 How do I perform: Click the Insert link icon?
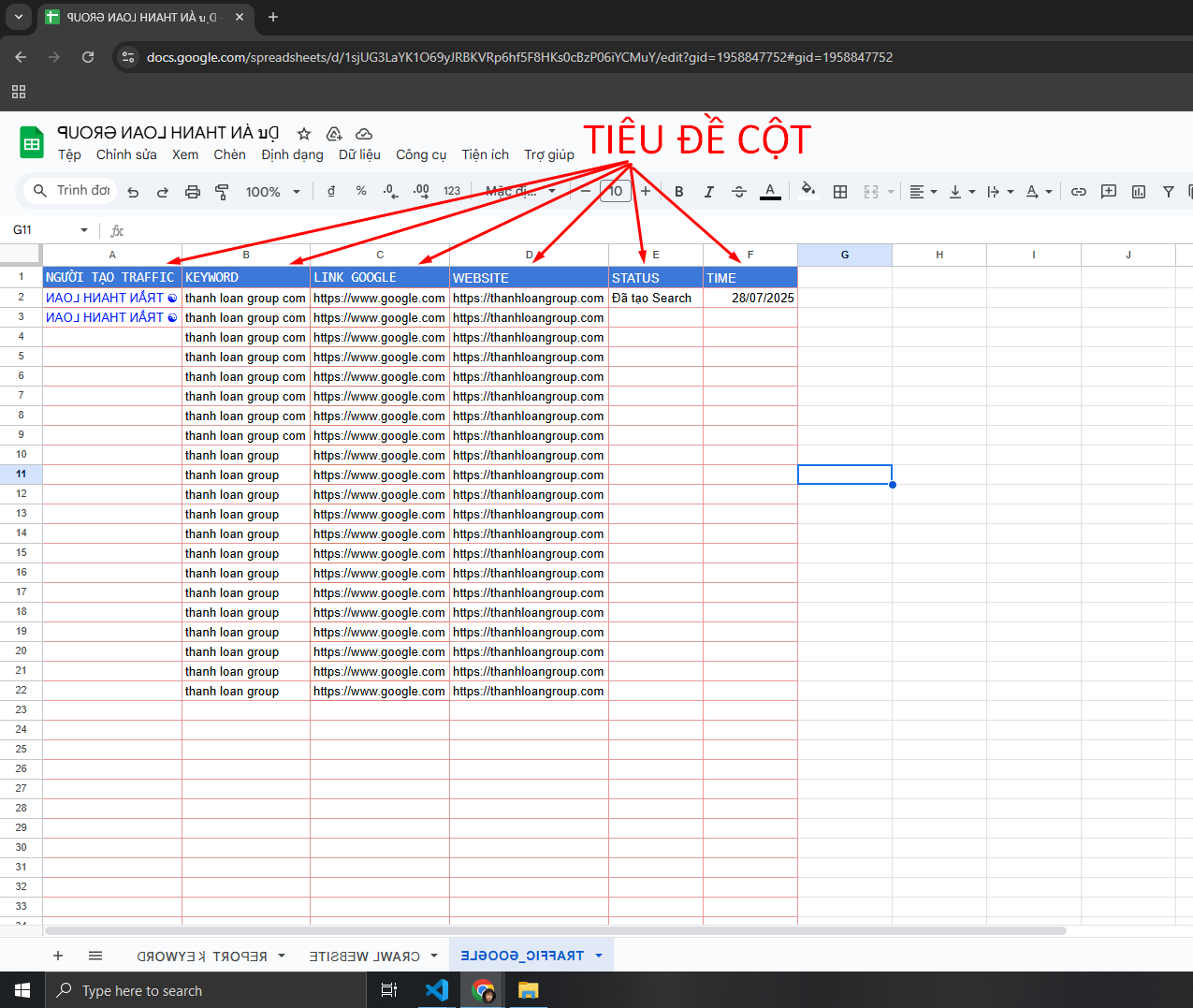pyautogui.click(x=1079, y=192)
